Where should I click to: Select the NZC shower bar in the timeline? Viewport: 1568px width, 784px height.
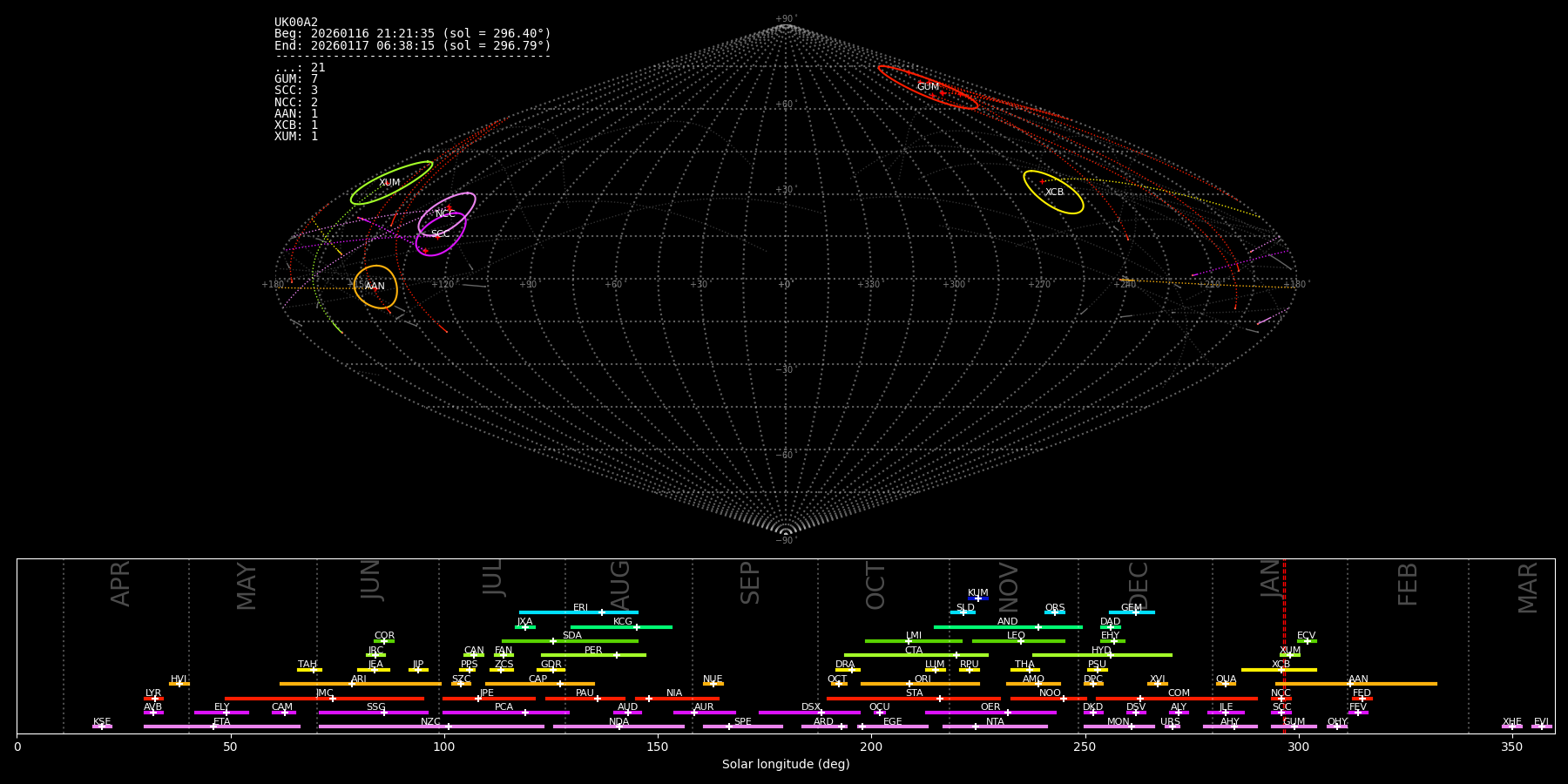[x=431, y=727]
